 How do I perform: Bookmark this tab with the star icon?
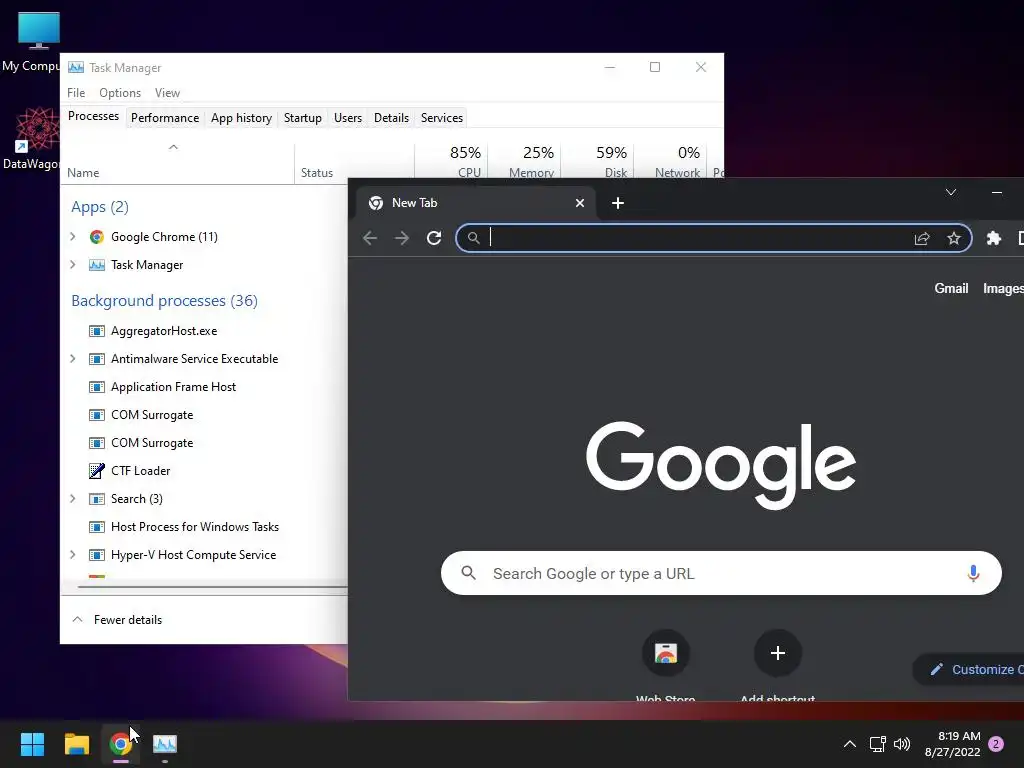click(x=954, y=238)
